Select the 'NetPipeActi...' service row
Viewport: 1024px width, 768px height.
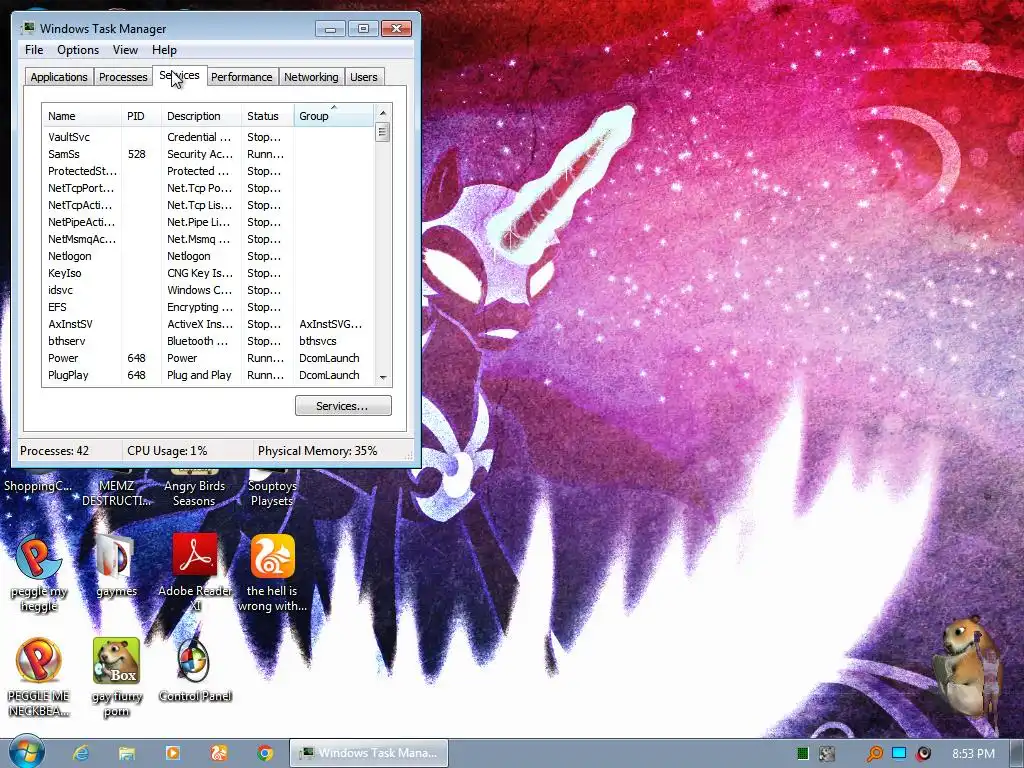208,222
